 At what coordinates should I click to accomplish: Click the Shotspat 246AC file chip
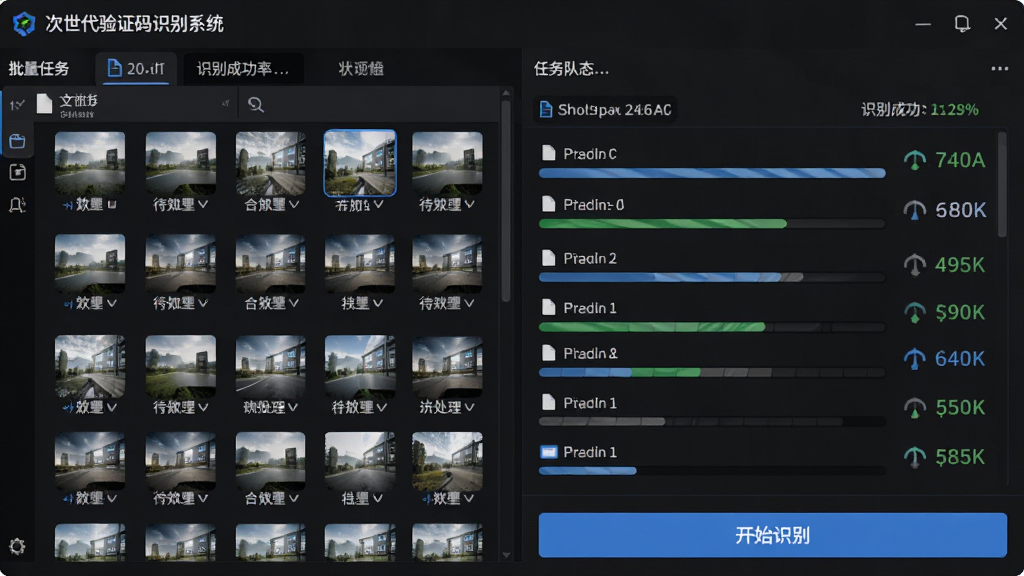(605, 109)
